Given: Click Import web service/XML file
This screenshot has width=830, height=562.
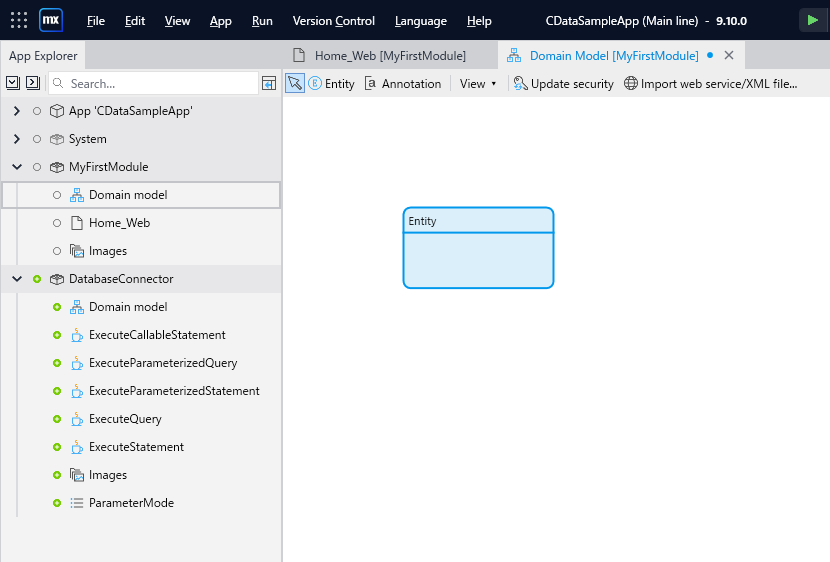Looking at the screenshot, I should tap(710, 84).
